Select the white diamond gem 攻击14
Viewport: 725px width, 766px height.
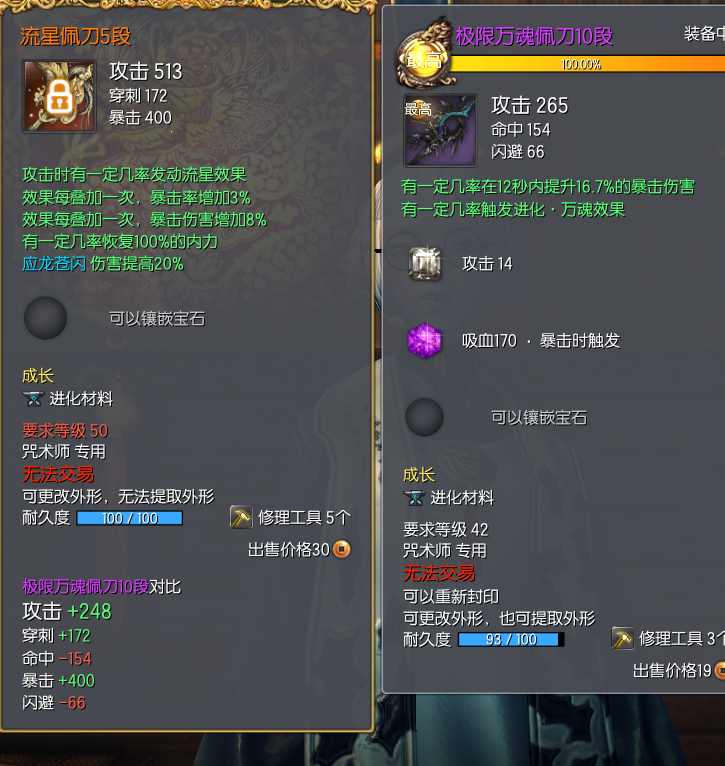coord(425,264)
